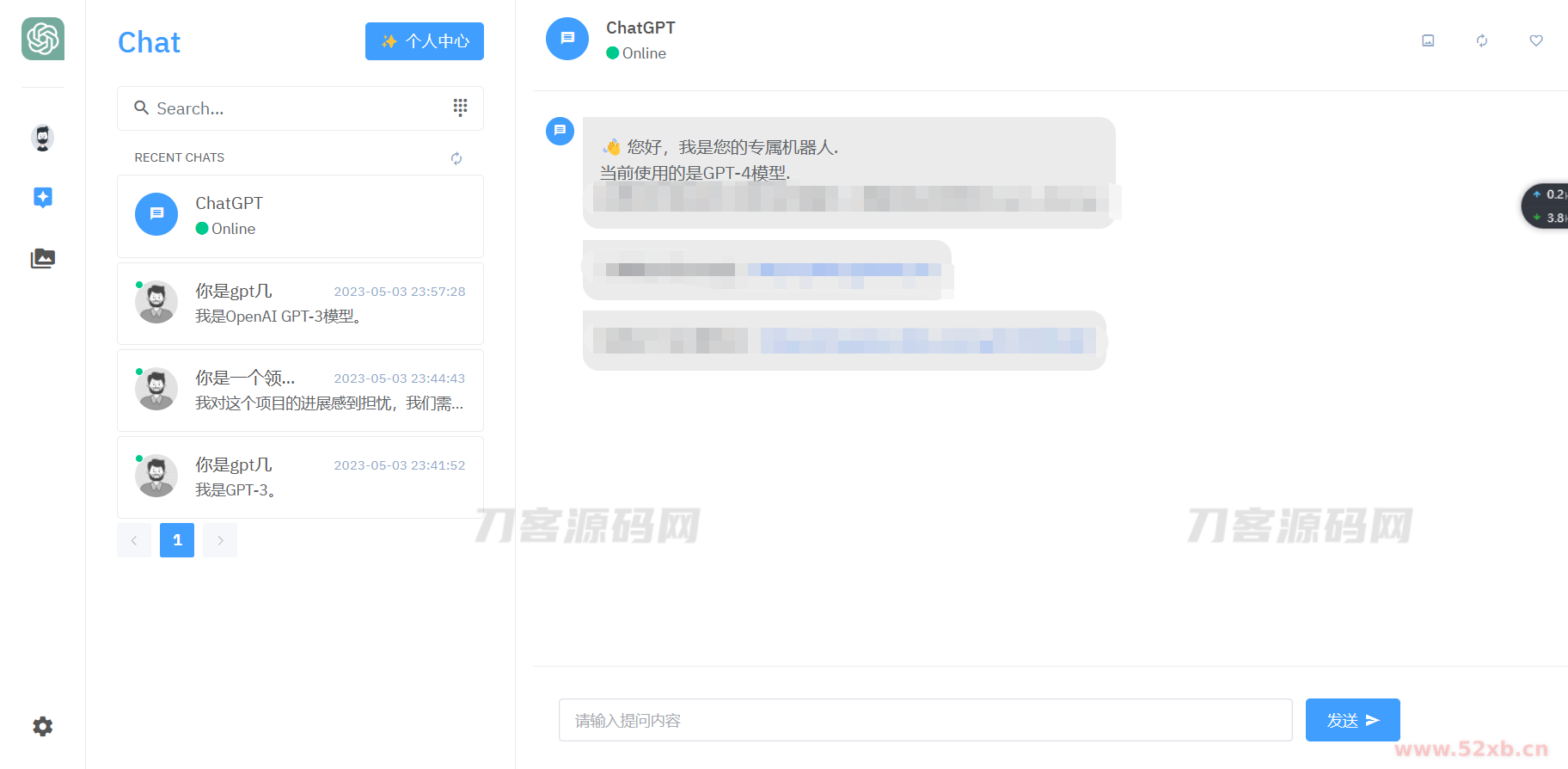This screenshot has height=769, width=1568.
Task: Click the search magnifier icon
Action: 142,108
